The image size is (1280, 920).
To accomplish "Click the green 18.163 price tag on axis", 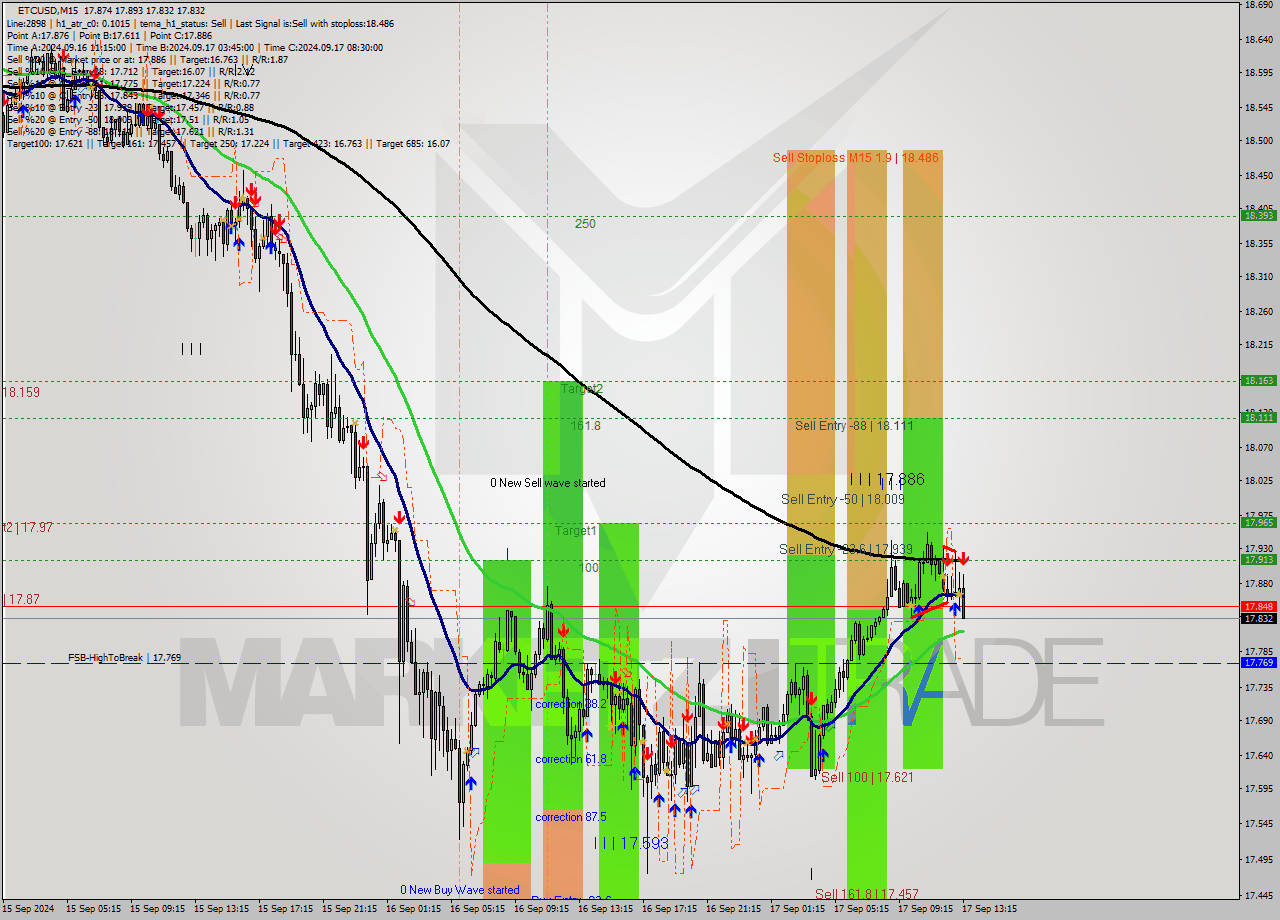I will point(1258,380).
